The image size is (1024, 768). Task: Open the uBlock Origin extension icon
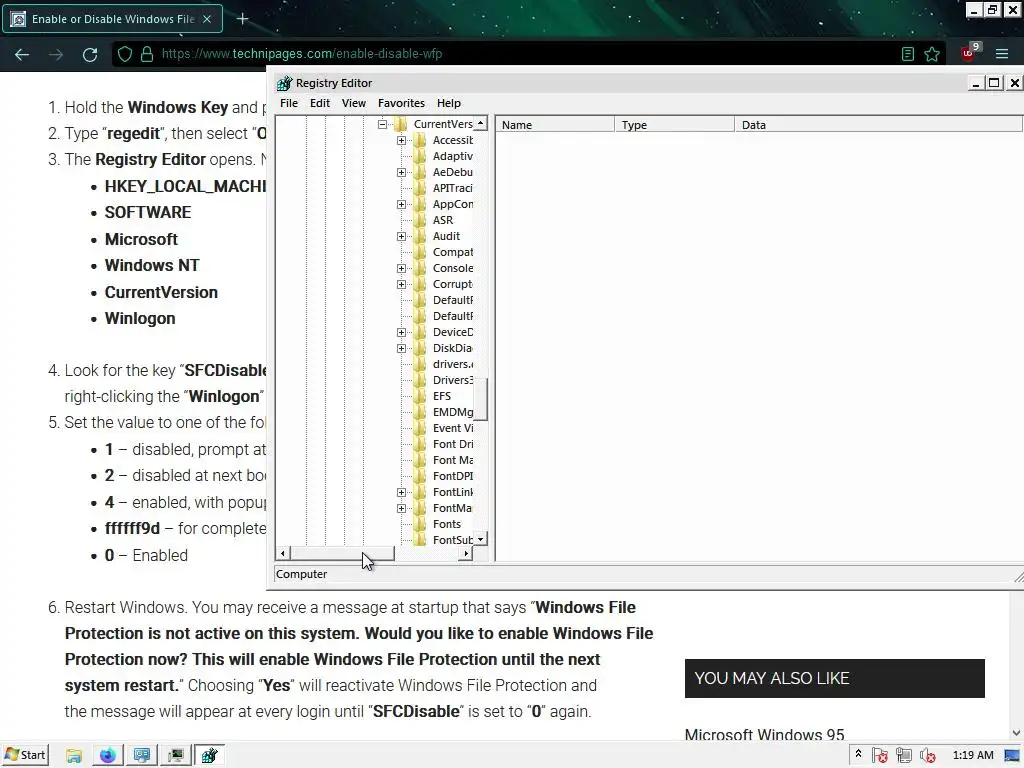coord(969,53)
